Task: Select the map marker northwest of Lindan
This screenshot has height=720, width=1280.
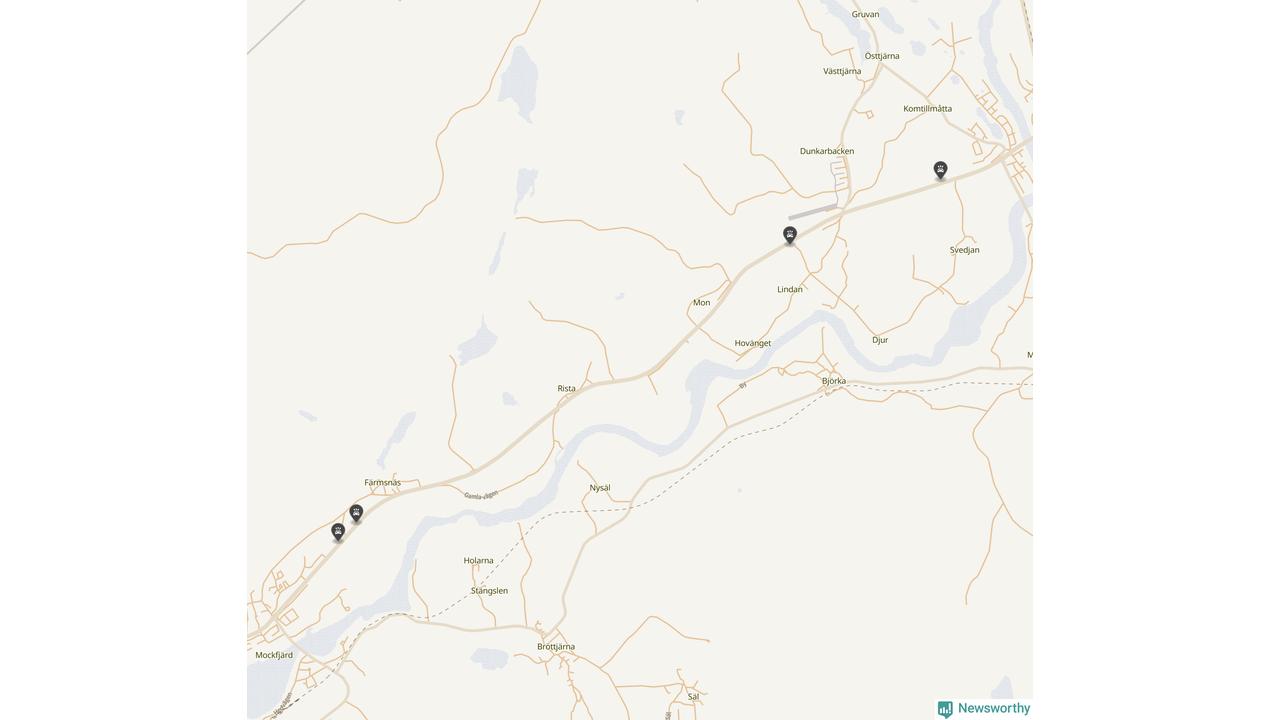Action: (x=790, y=235)
